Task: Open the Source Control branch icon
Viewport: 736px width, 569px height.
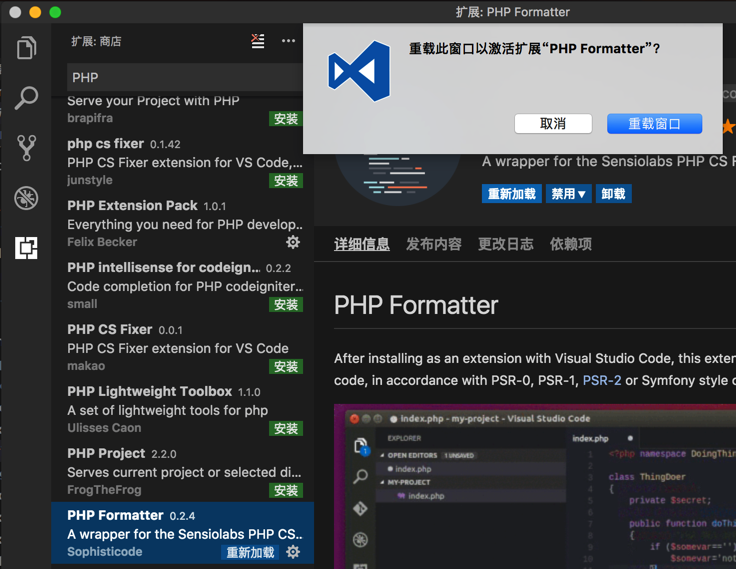Action: [x=26, y=148]
